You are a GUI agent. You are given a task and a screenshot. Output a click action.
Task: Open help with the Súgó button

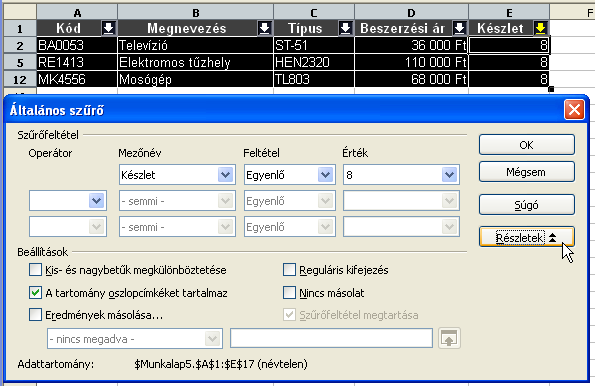(x=527, y=205)
